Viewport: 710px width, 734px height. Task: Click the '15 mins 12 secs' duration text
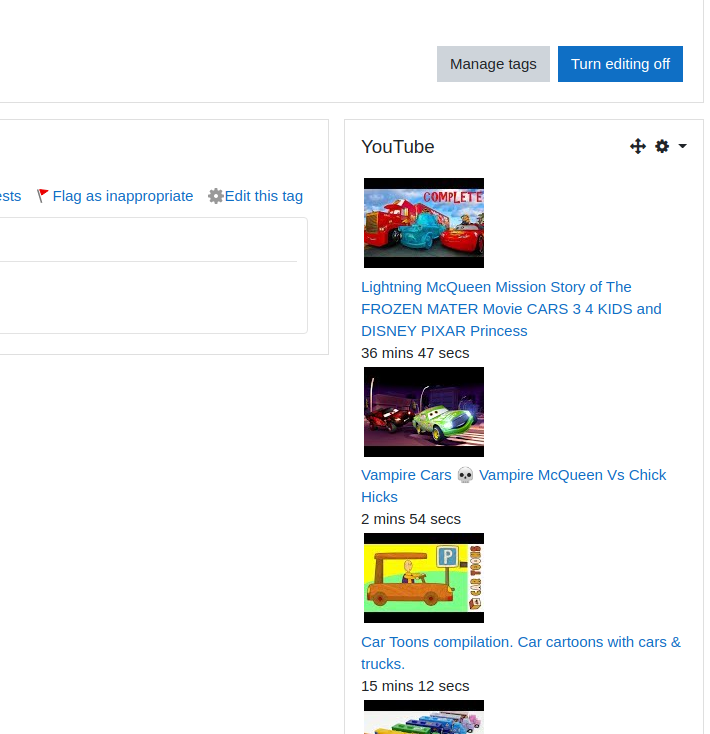(x=415, y=686)
